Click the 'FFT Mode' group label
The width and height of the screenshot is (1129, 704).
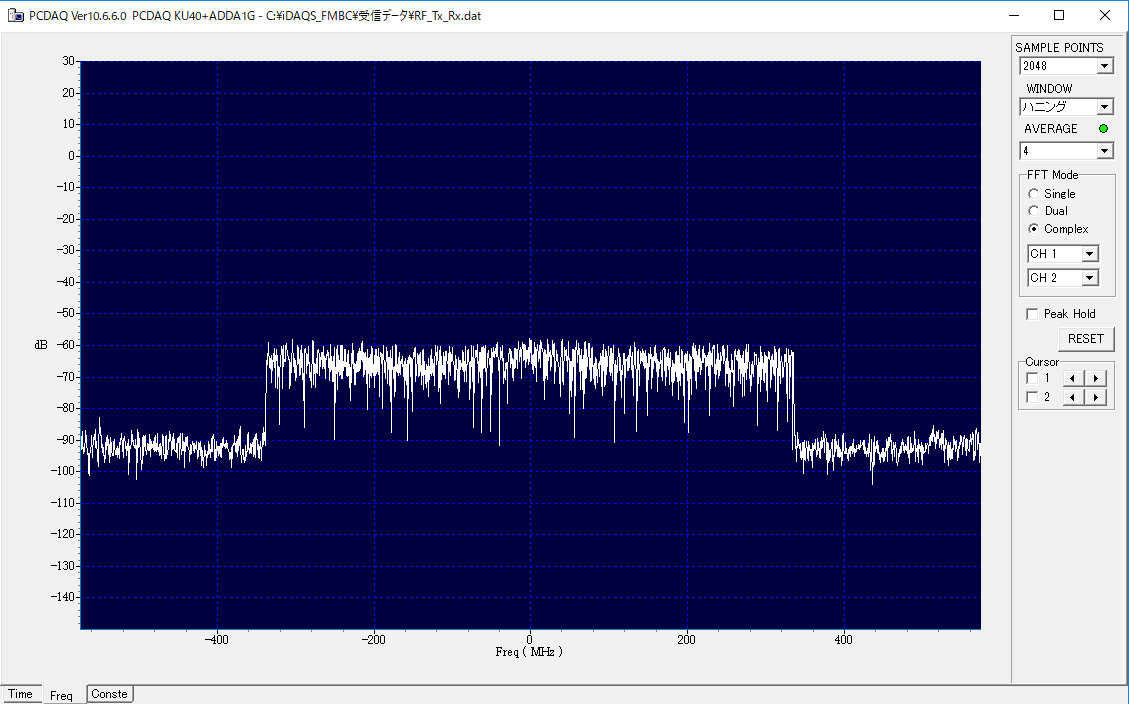pyautogui.click(x=1053, y=175)
